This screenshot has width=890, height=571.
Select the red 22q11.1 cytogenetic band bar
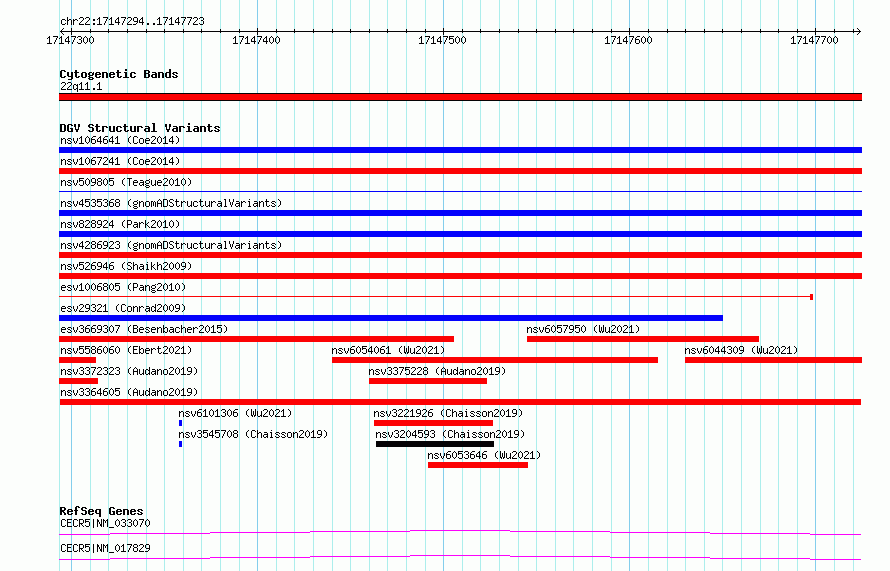pos(460,97)
